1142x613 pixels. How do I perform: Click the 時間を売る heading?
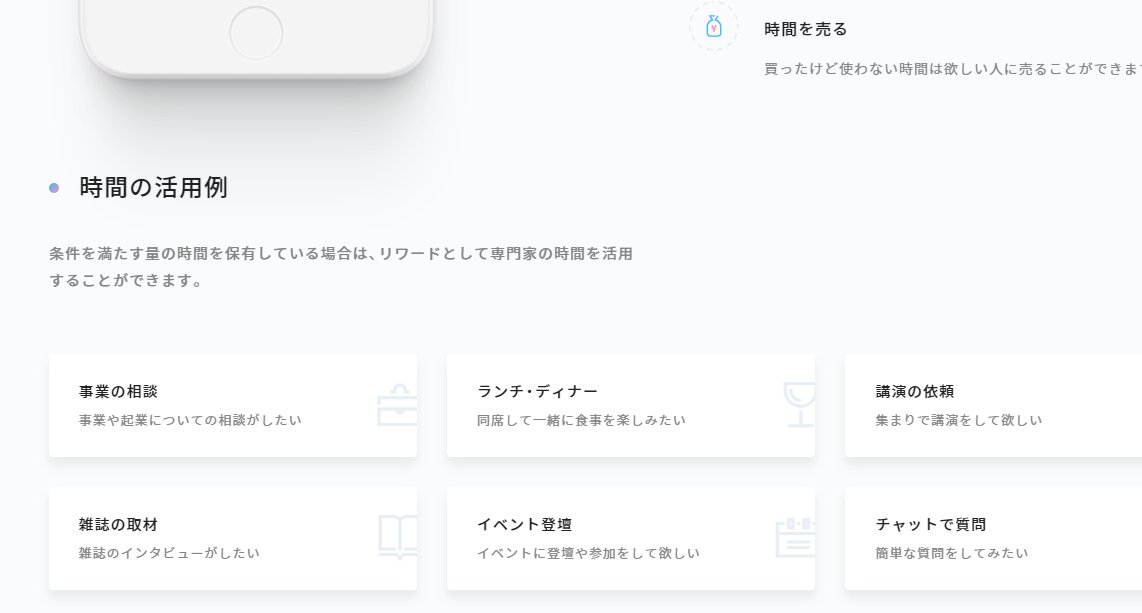click(x=806, y=29)
